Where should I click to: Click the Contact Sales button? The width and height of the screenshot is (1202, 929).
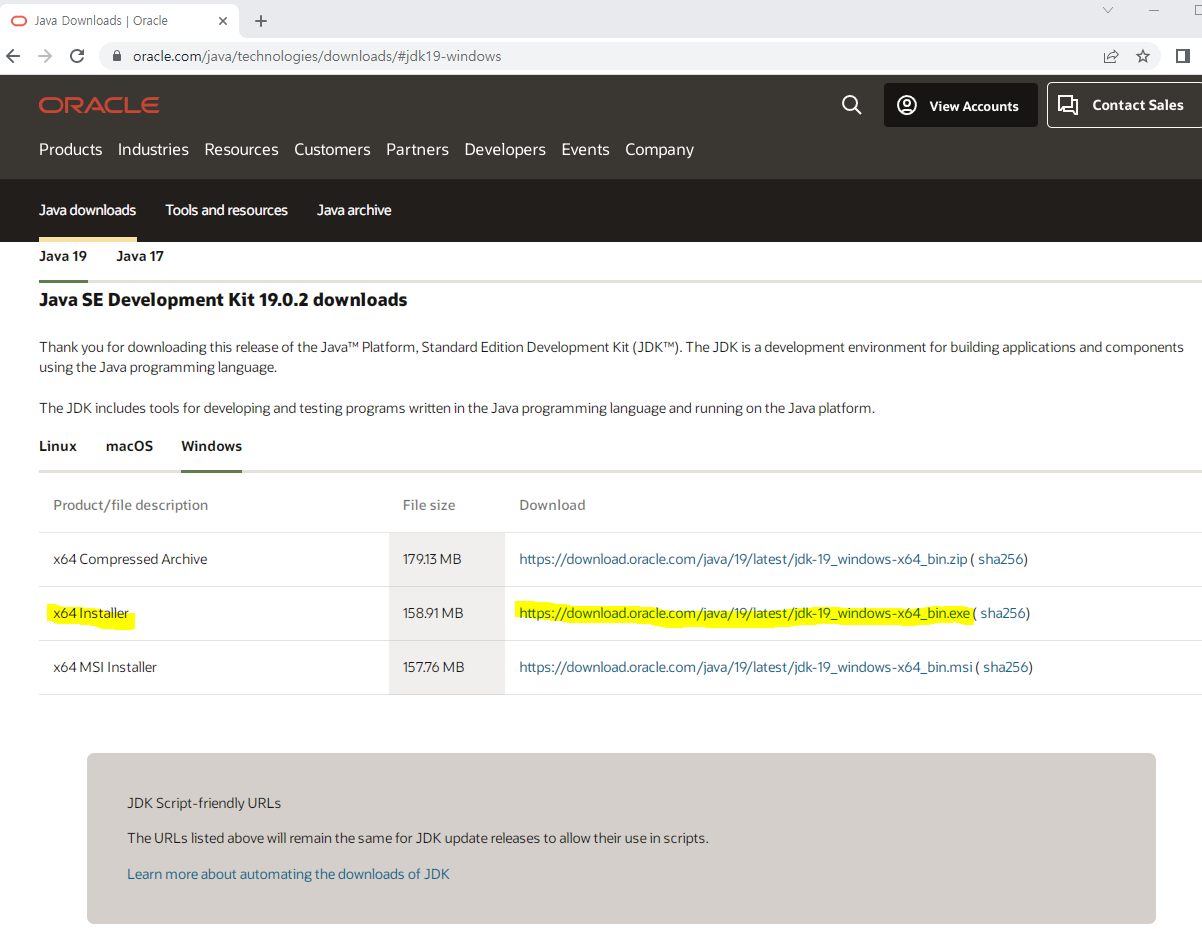tap(1124, 105)
